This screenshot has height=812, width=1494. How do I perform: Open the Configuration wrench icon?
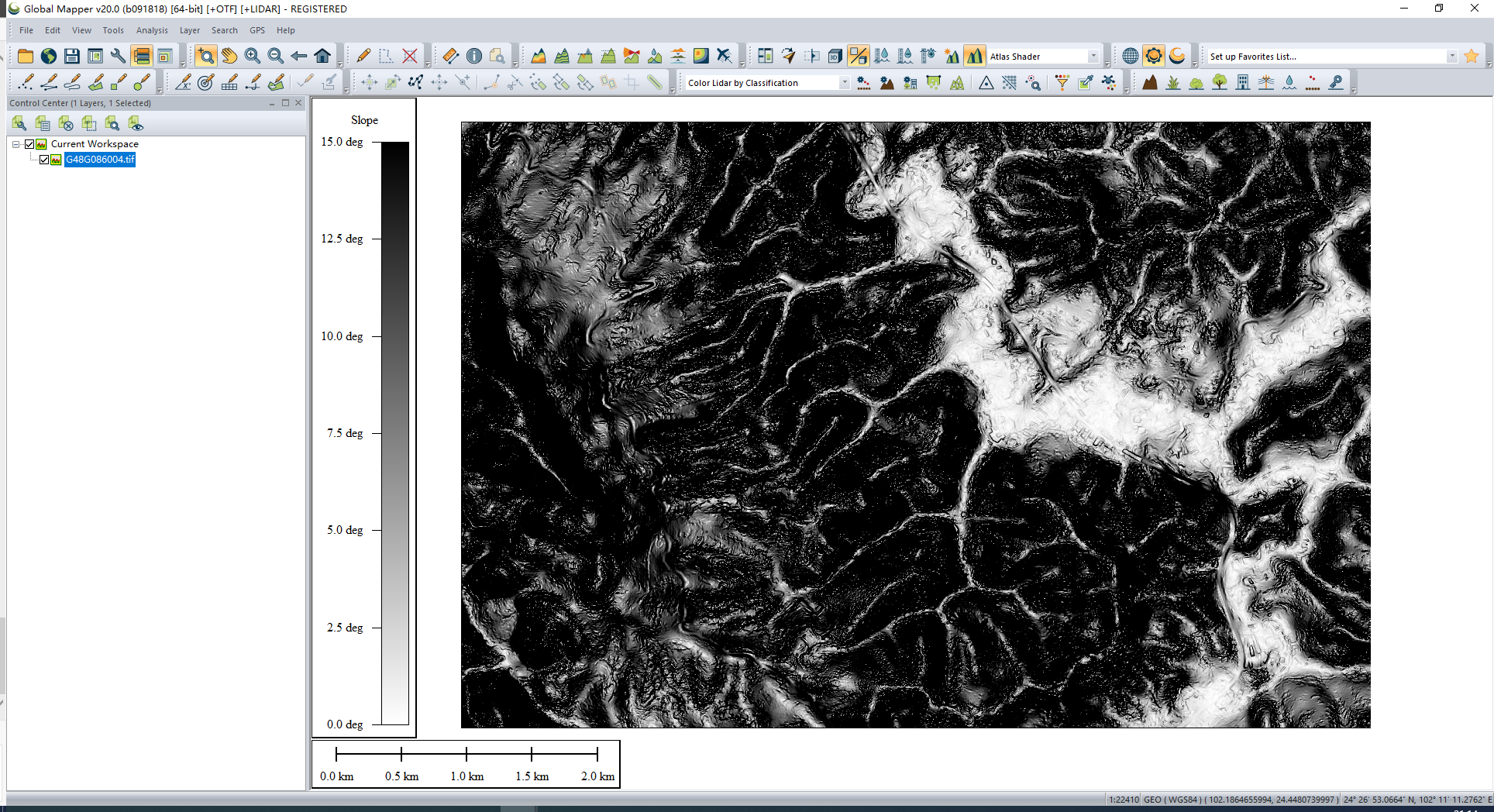(x=118, y=56)
